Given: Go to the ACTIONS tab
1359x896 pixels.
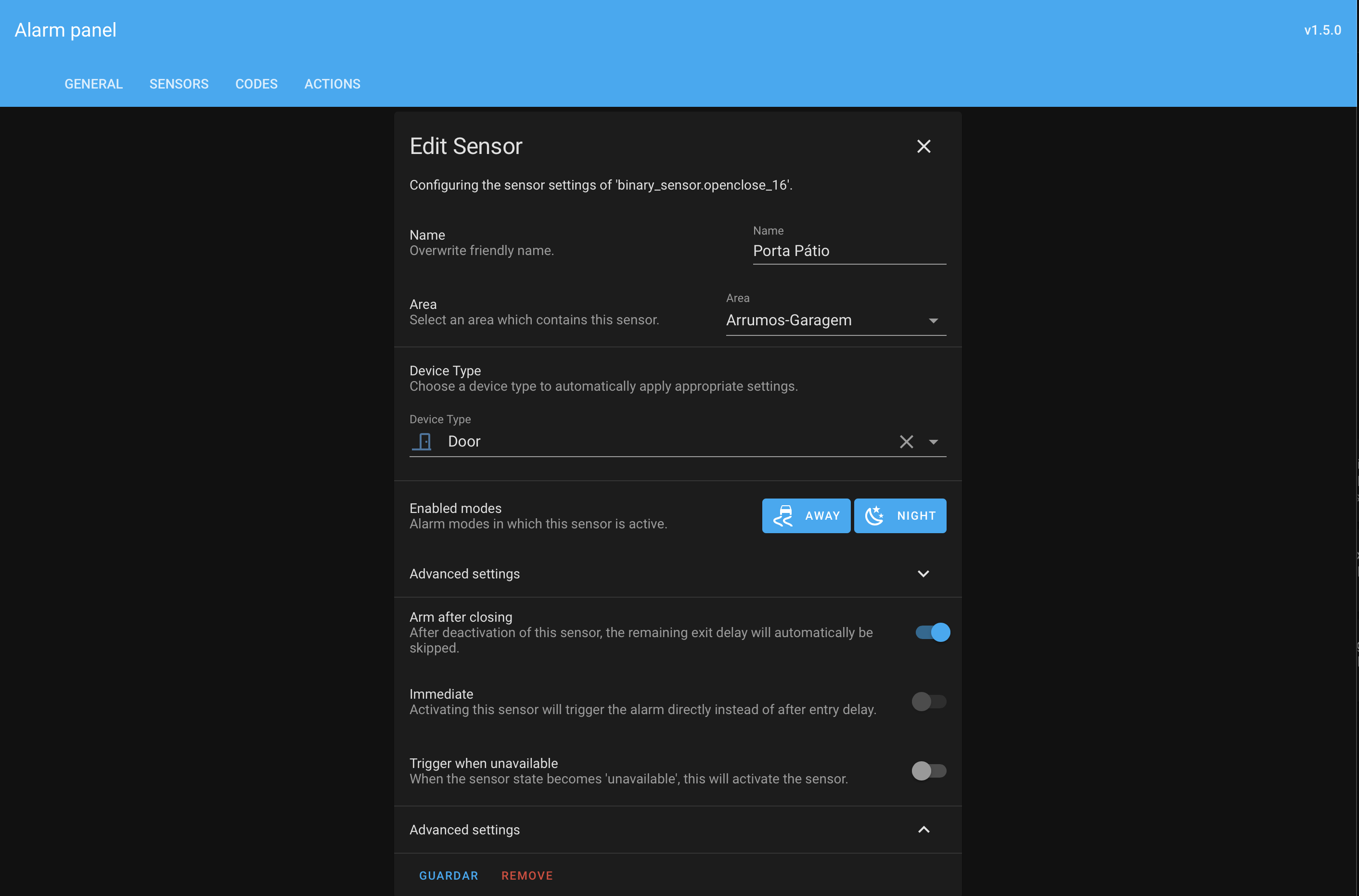Looking at the screenshot, I should tap(332, 84).
